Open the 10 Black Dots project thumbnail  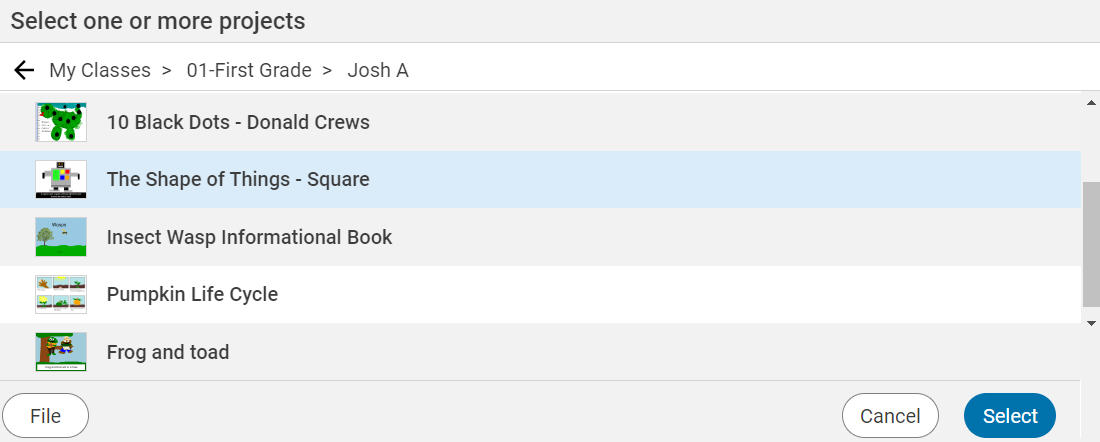point(60,122)
